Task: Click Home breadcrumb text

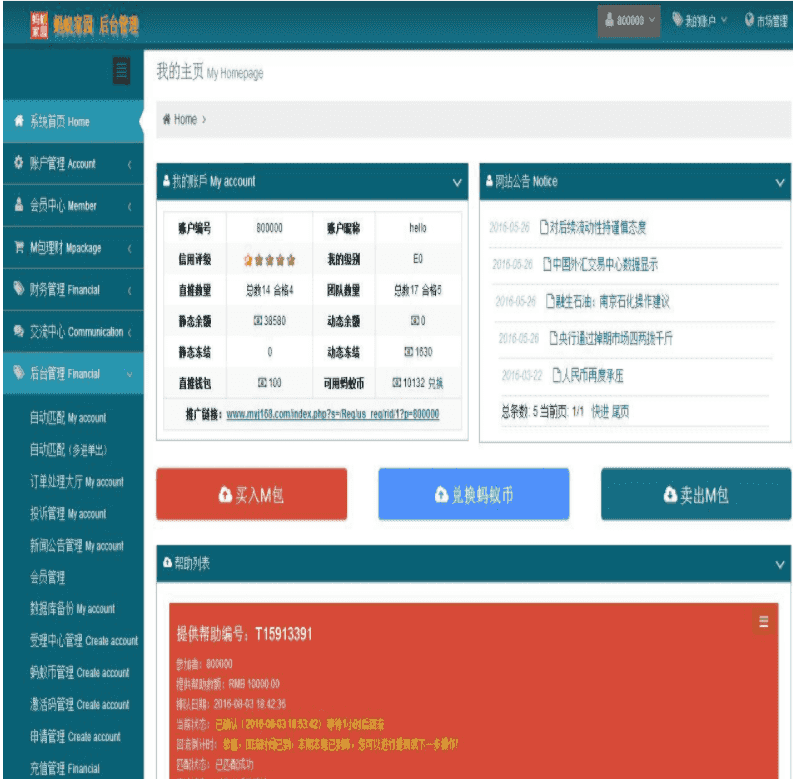Action: point(185,119)
